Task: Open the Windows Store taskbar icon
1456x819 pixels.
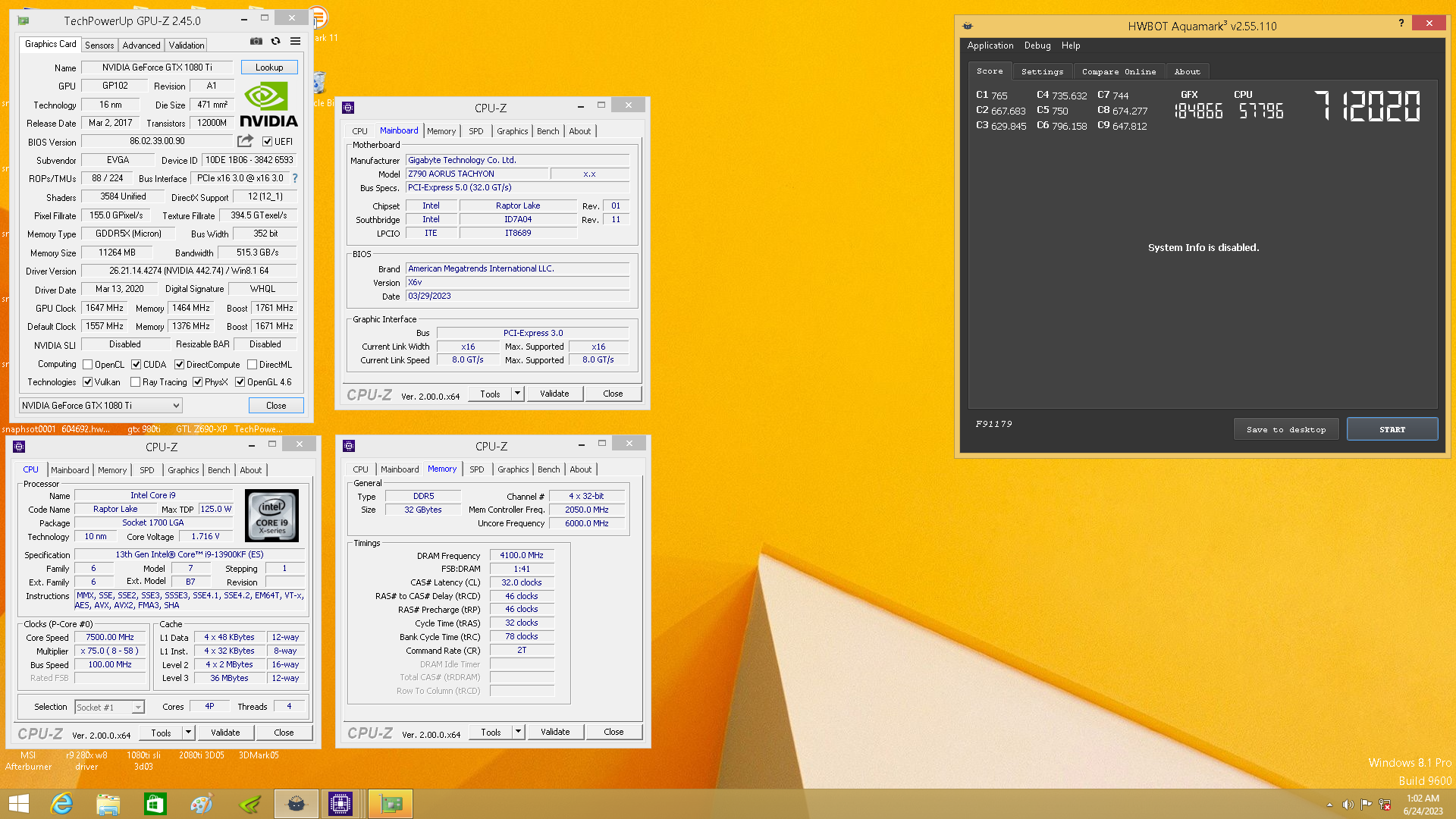Action: [x=155, y=804]
